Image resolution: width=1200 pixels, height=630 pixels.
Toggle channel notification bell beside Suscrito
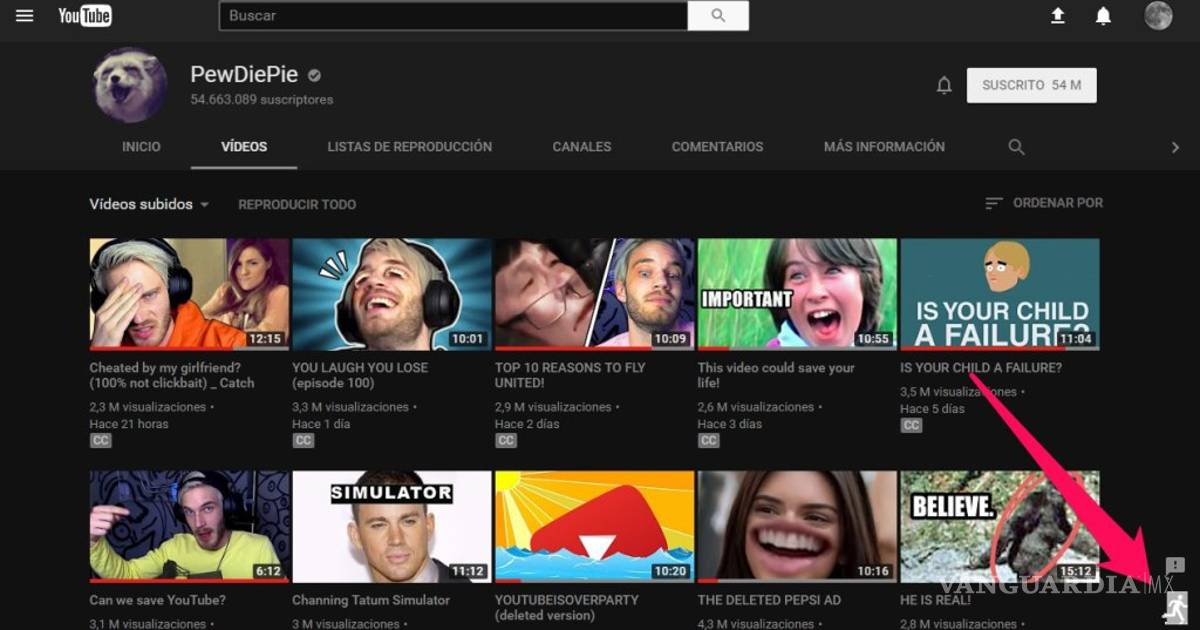click(x=944, y=86)
